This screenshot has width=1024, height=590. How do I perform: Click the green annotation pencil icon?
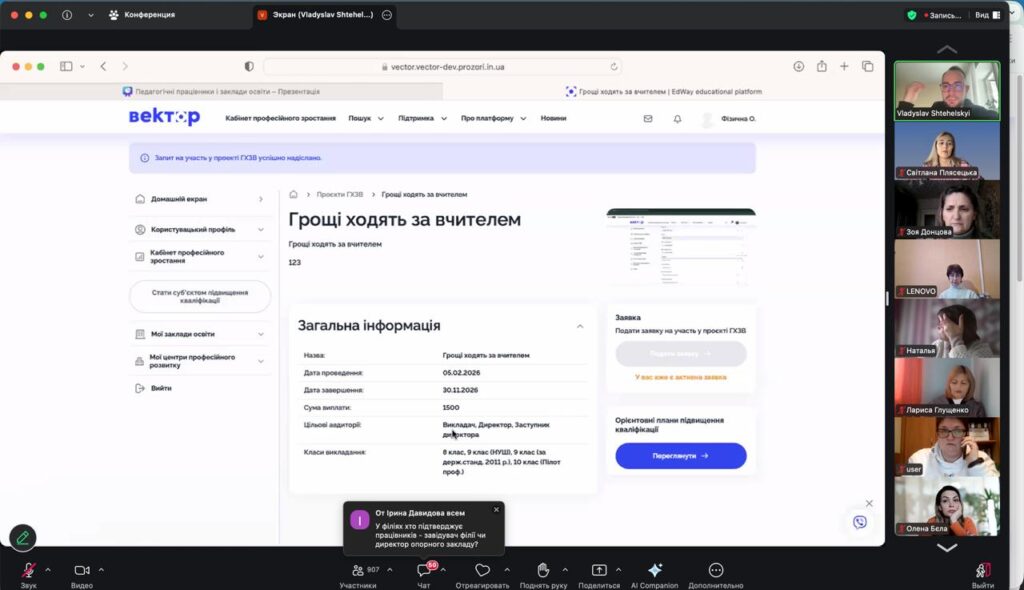tap(23, 537)
